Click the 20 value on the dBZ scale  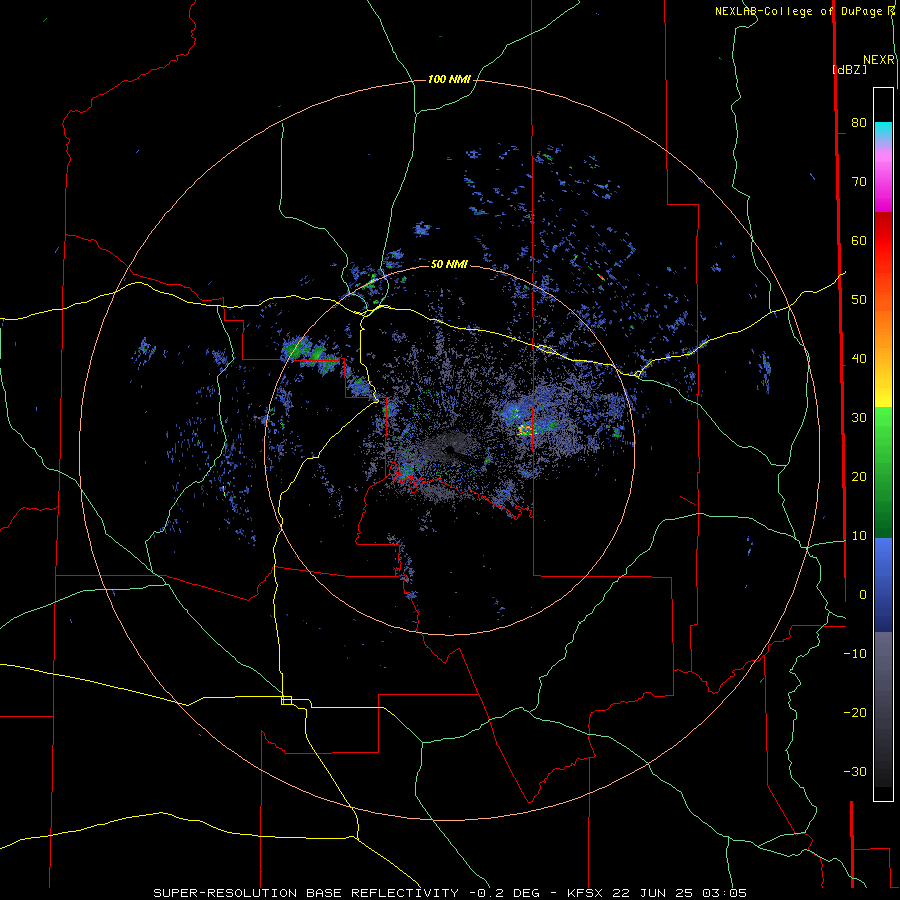point(859,477)
